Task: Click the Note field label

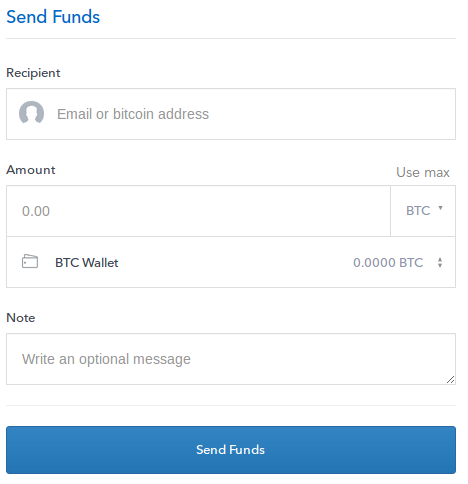Action: coord(21,318)
